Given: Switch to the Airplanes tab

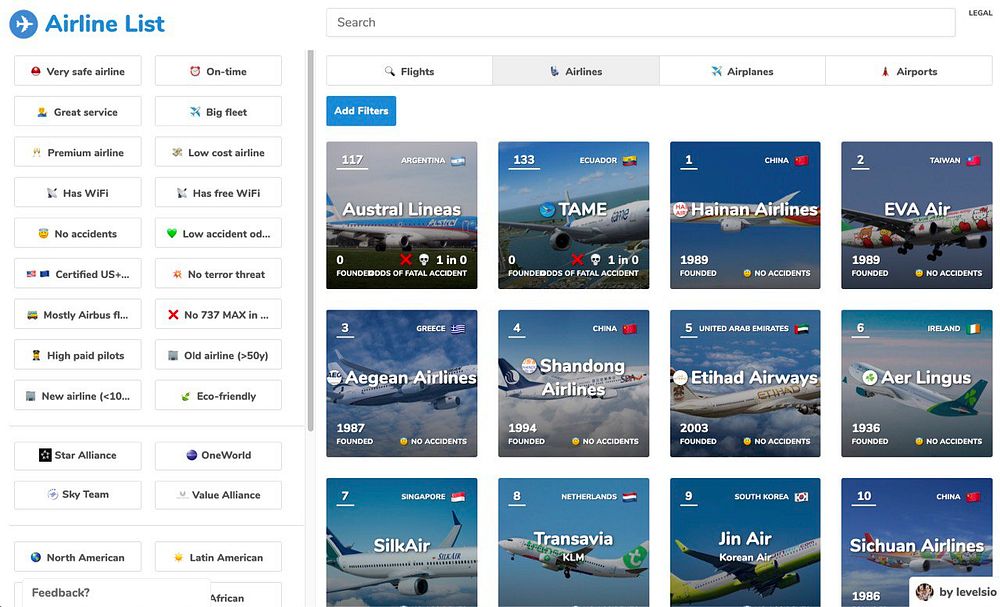Looking at the screenshot, I should pyautogui.click(x=742, y=71).
